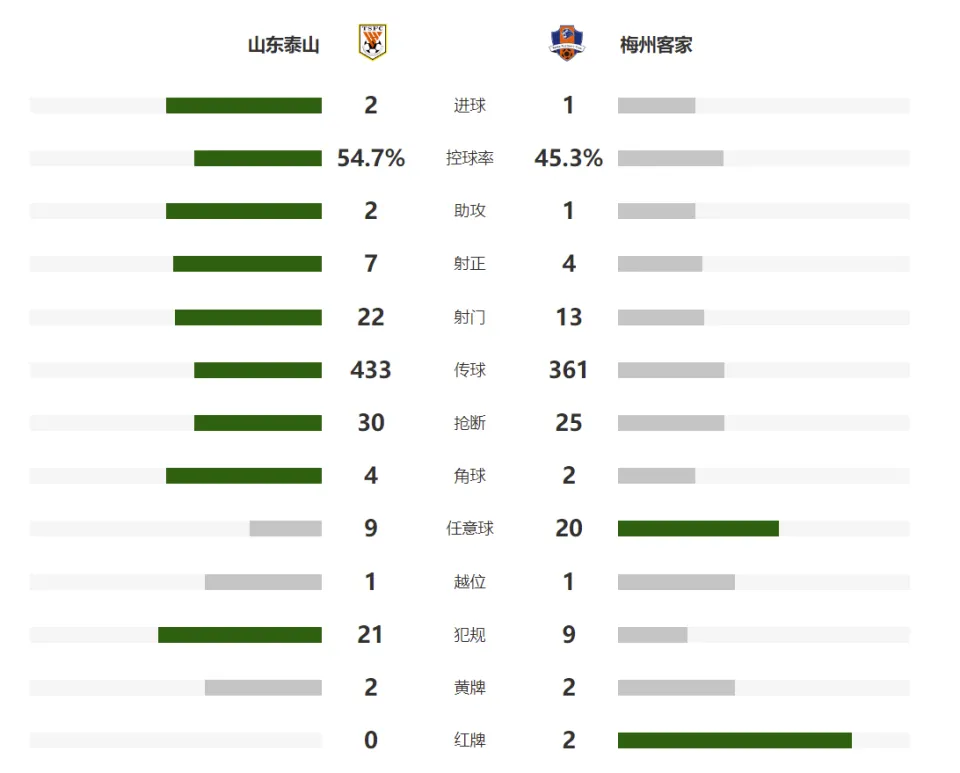The width and height of the screenshot is (960, 773).
Task: Click the green 助攻 bar for Shandong
Action: [x=244, y=211]
